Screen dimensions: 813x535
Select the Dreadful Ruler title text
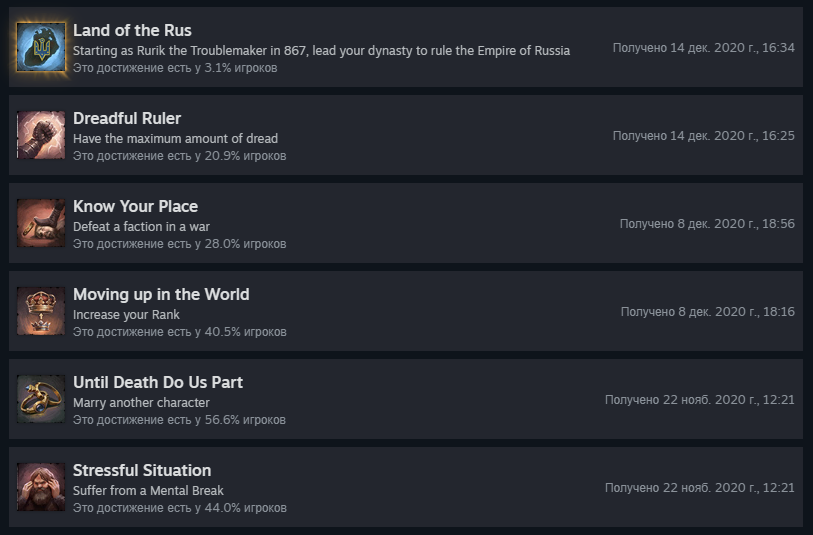coord(127,118)
